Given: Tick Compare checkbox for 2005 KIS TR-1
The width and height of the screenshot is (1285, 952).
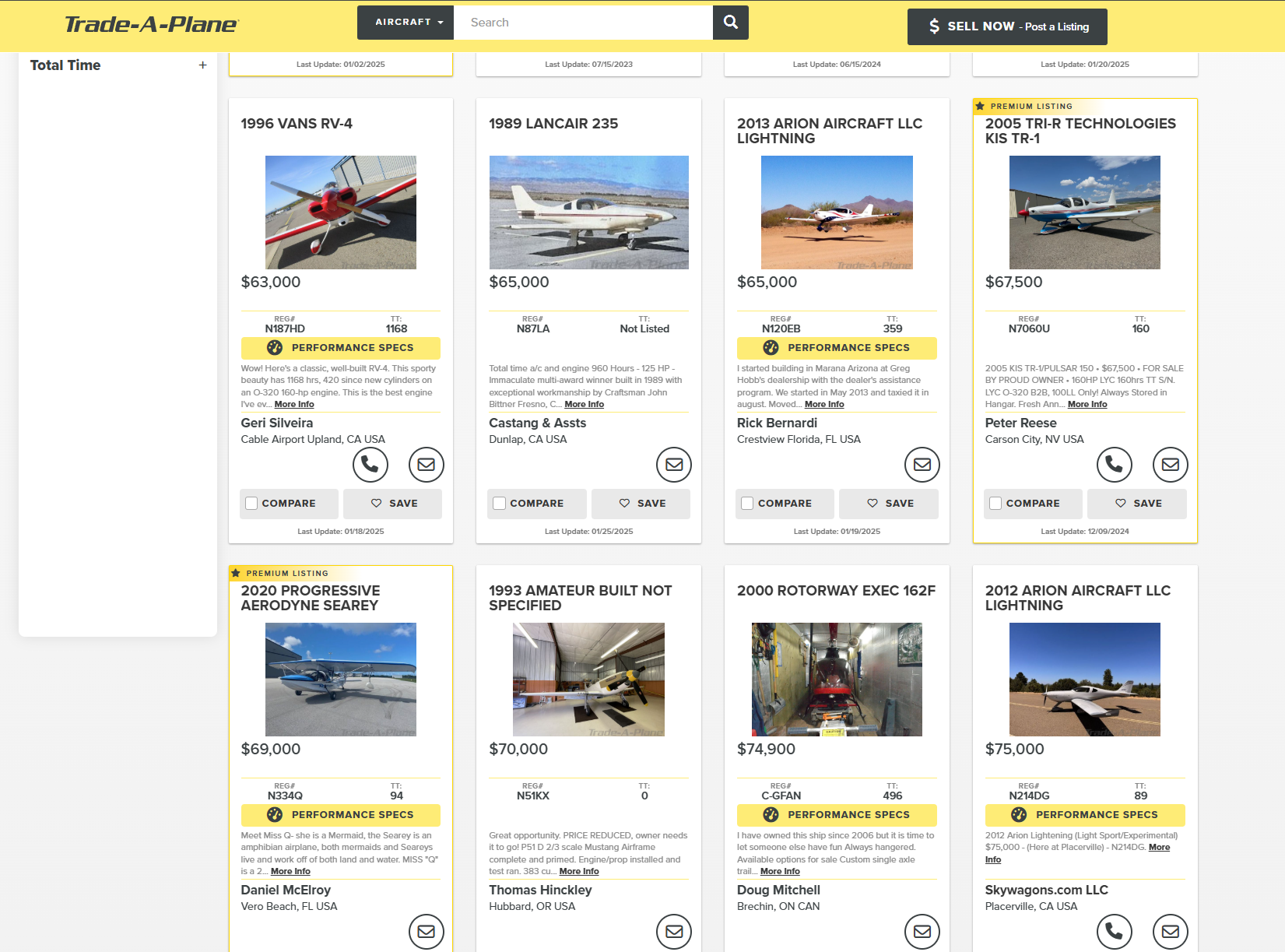Looking at the screenshot, I should pos(995,504).
